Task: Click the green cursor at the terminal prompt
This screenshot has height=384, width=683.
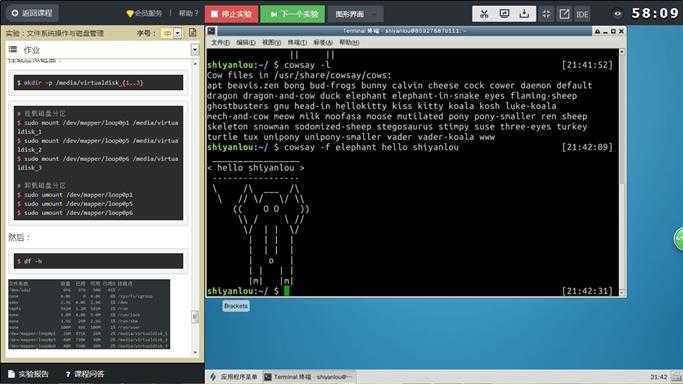Action: click(286, 291)
